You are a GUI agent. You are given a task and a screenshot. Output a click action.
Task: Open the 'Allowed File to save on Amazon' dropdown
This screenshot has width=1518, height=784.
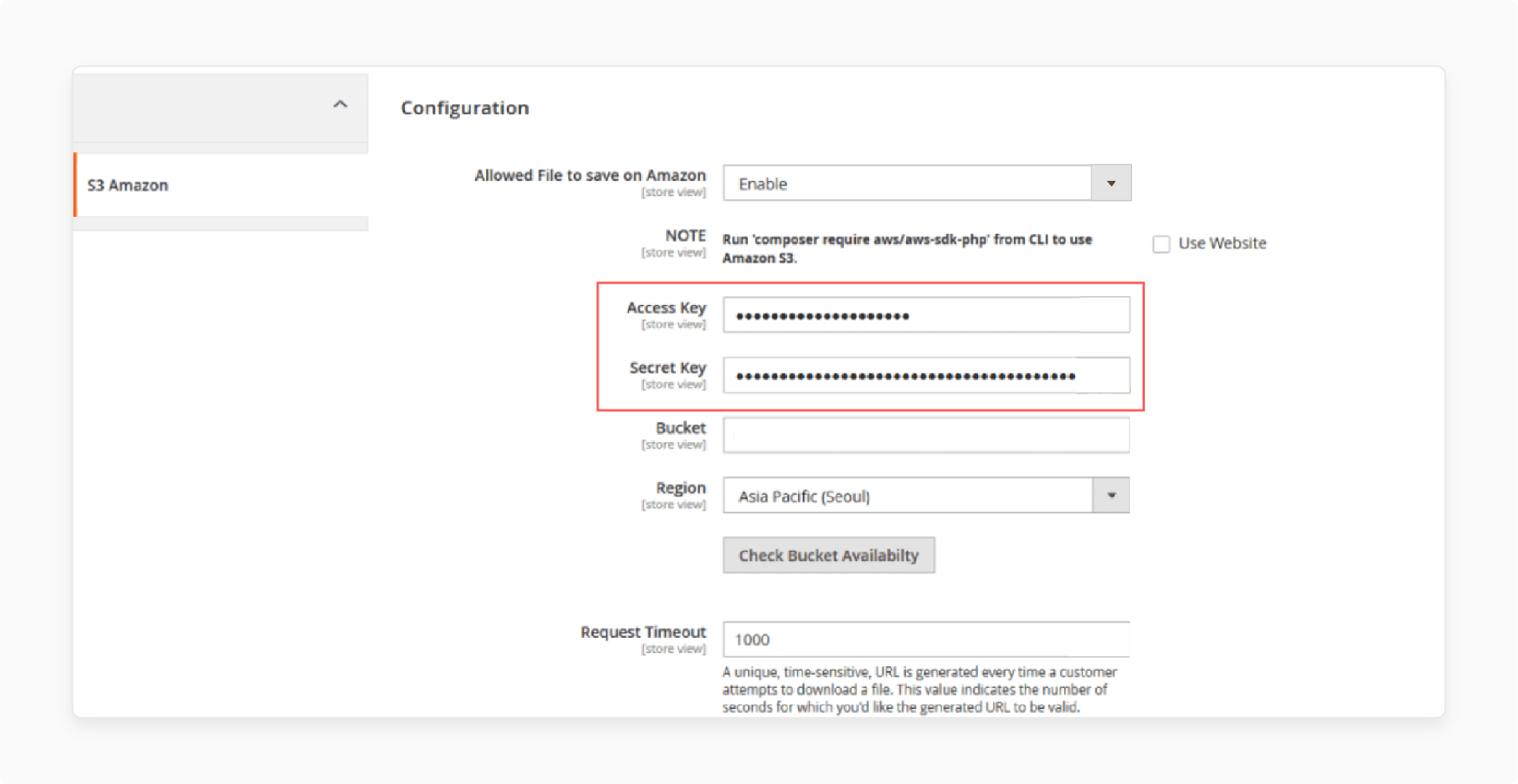[1113, 183]
